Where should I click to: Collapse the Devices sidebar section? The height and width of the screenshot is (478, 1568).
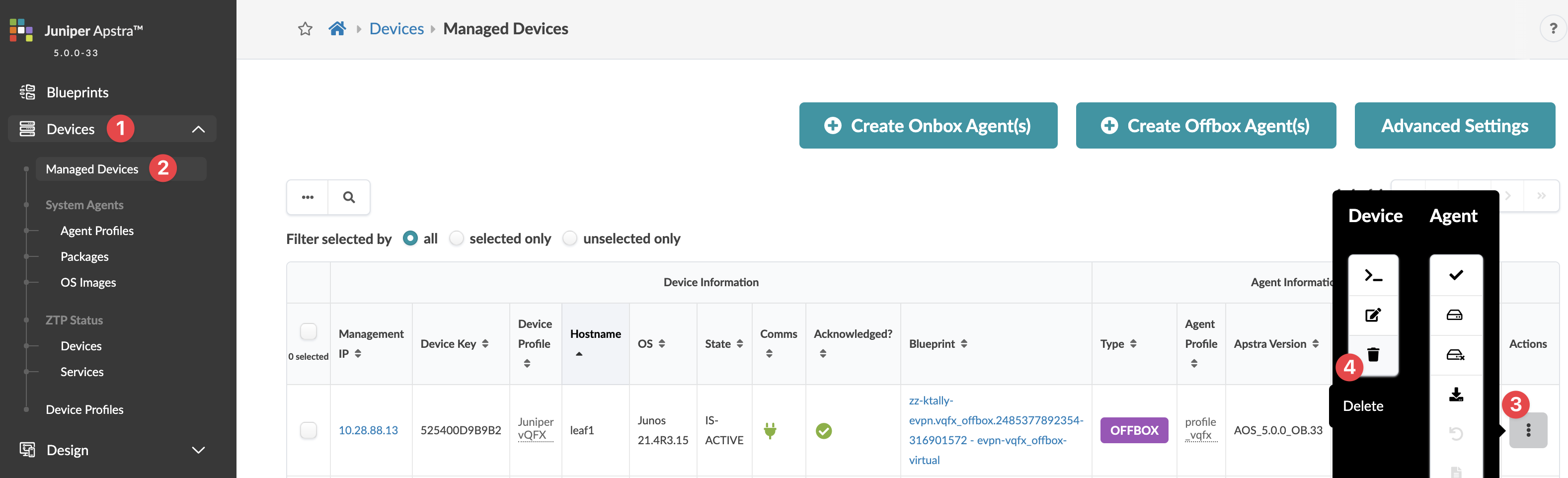(x=198, y=129)
